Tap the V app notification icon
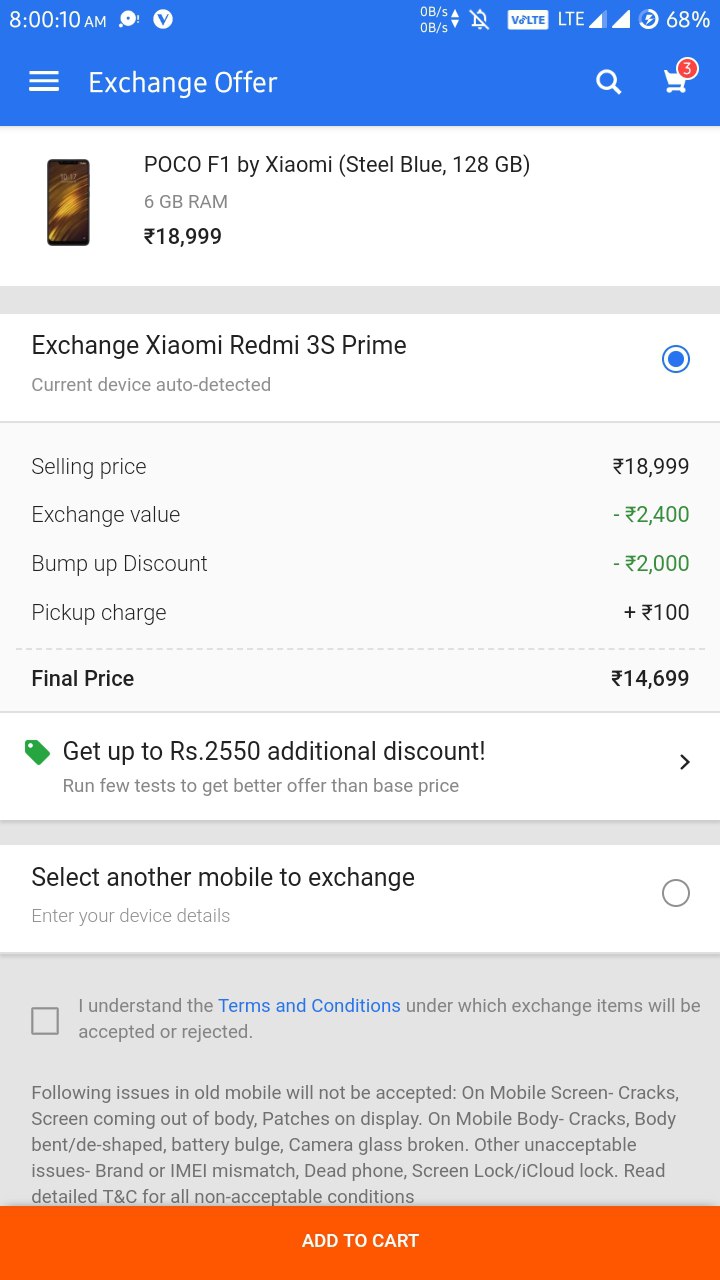Screen dimensions: 720x1280 (x=163, y=19)
